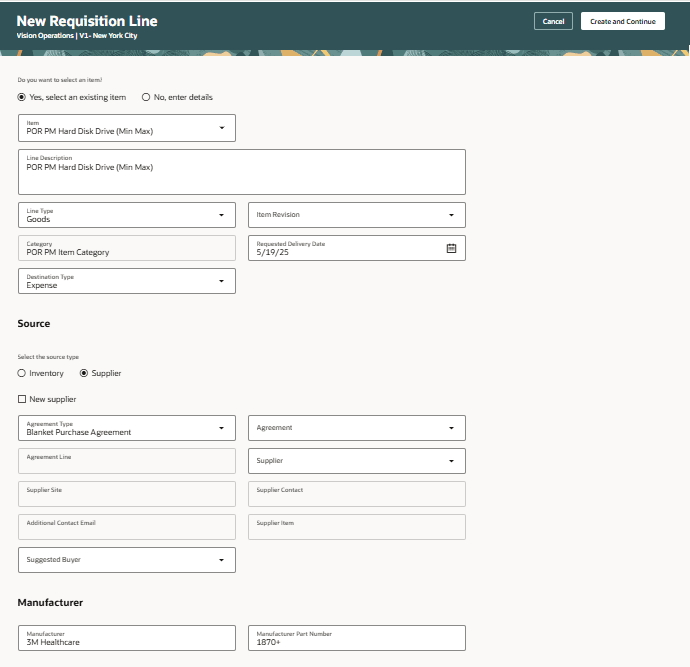Click 'Do you want to select an item?' label
This screenshot has width=690, height=667.
[x=59, y=80]
